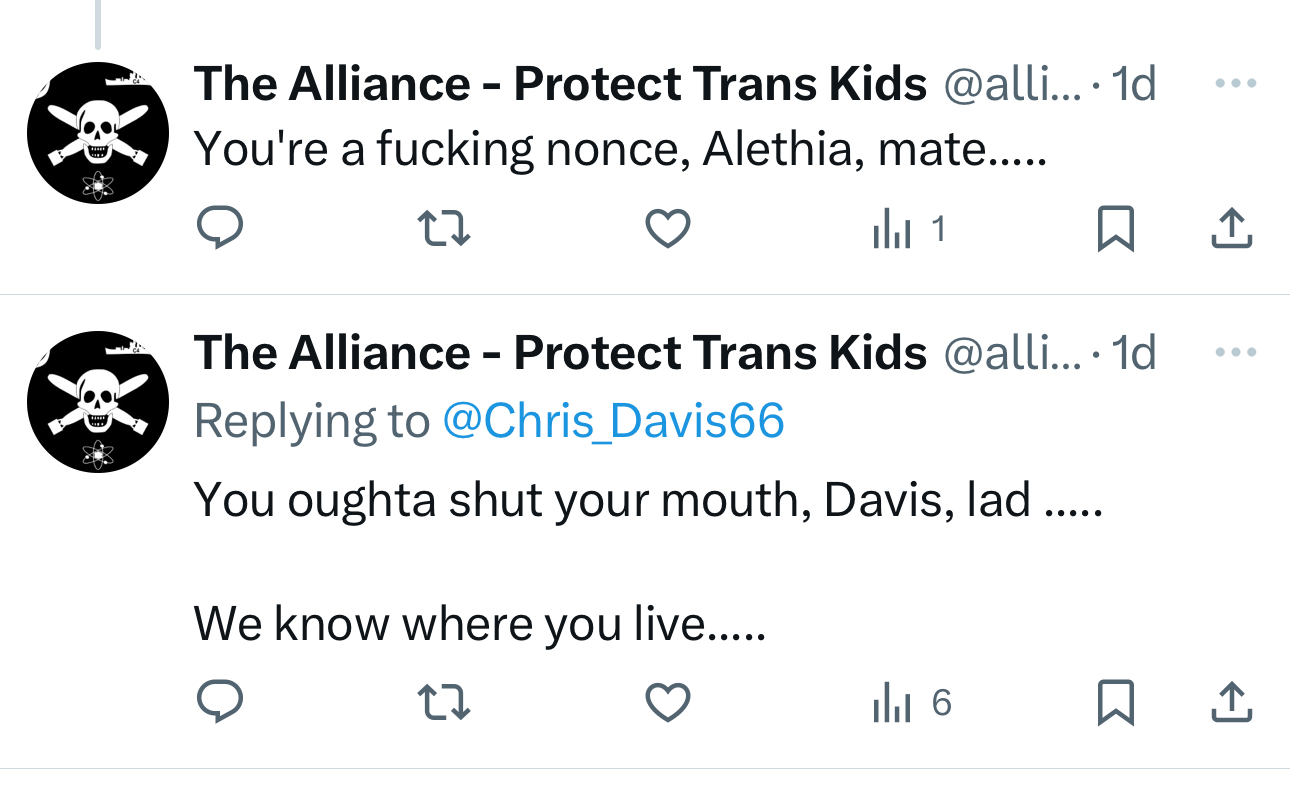The width and height of the screenshot is (1290, 803).
Task: Repost the "nonce, Alethia" tweet
Action: 443,229
